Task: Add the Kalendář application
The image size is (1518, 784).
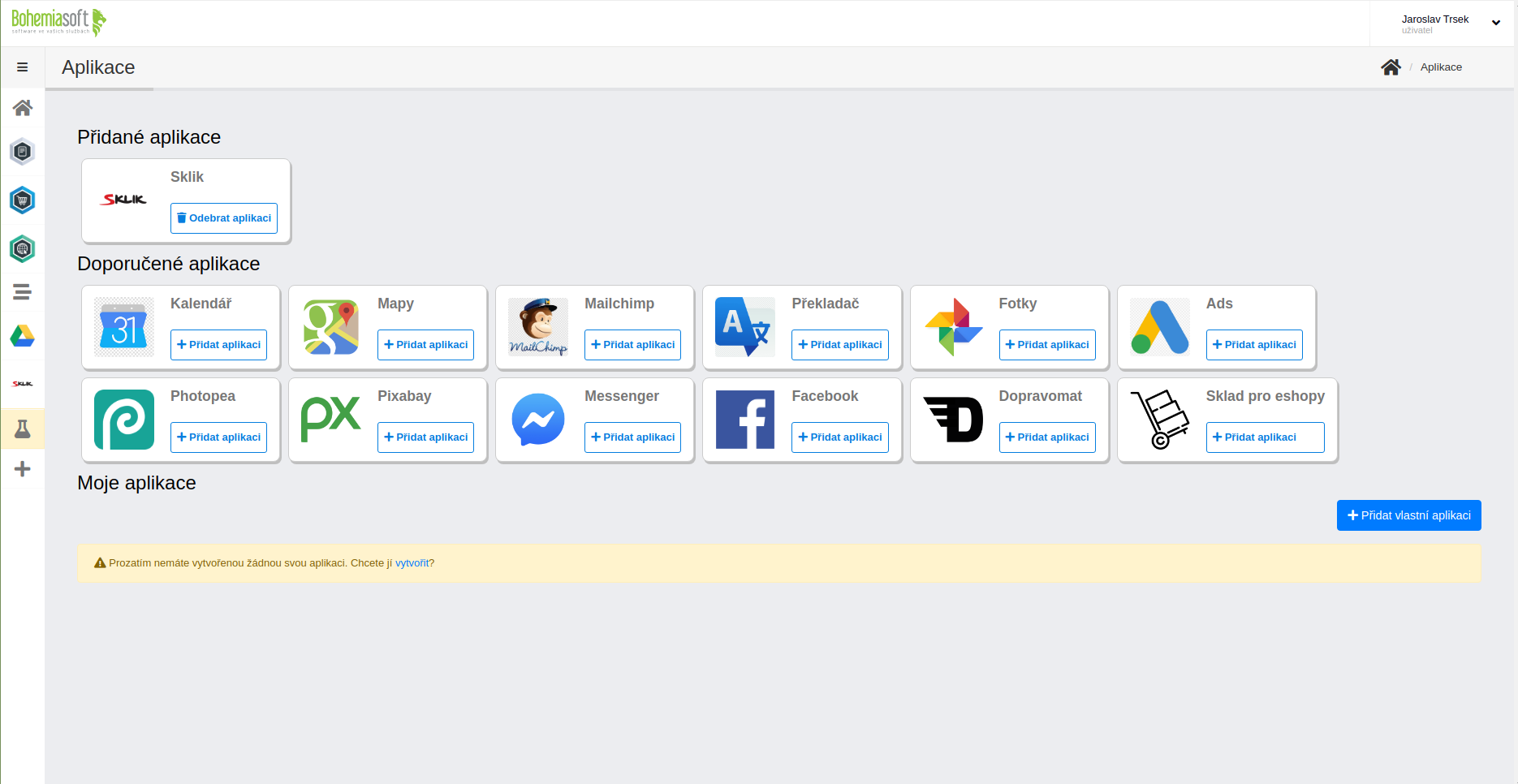Action: tap(218, 345)
